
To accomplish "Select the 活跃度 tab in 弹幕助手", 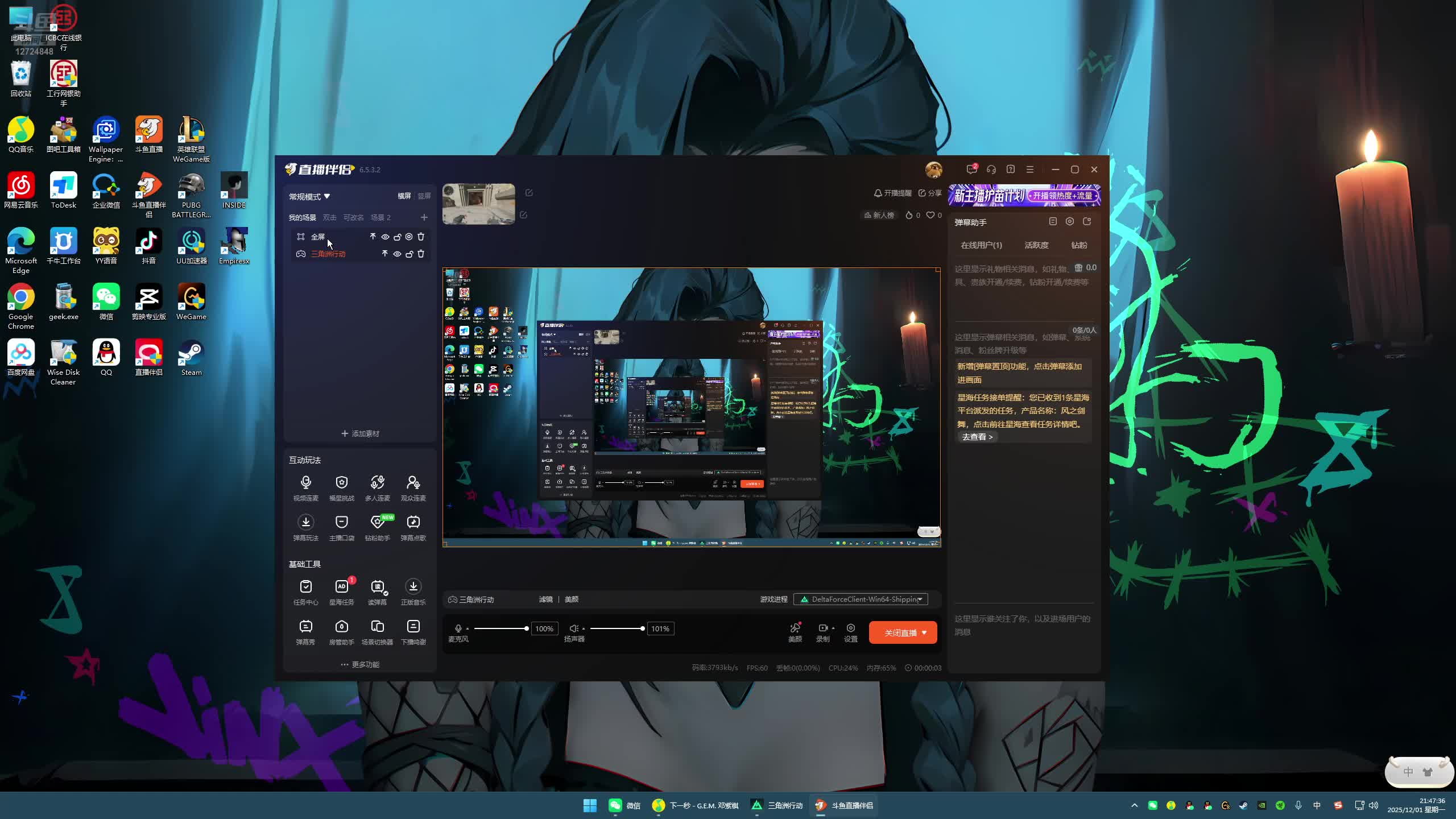I will point(1036,245).
